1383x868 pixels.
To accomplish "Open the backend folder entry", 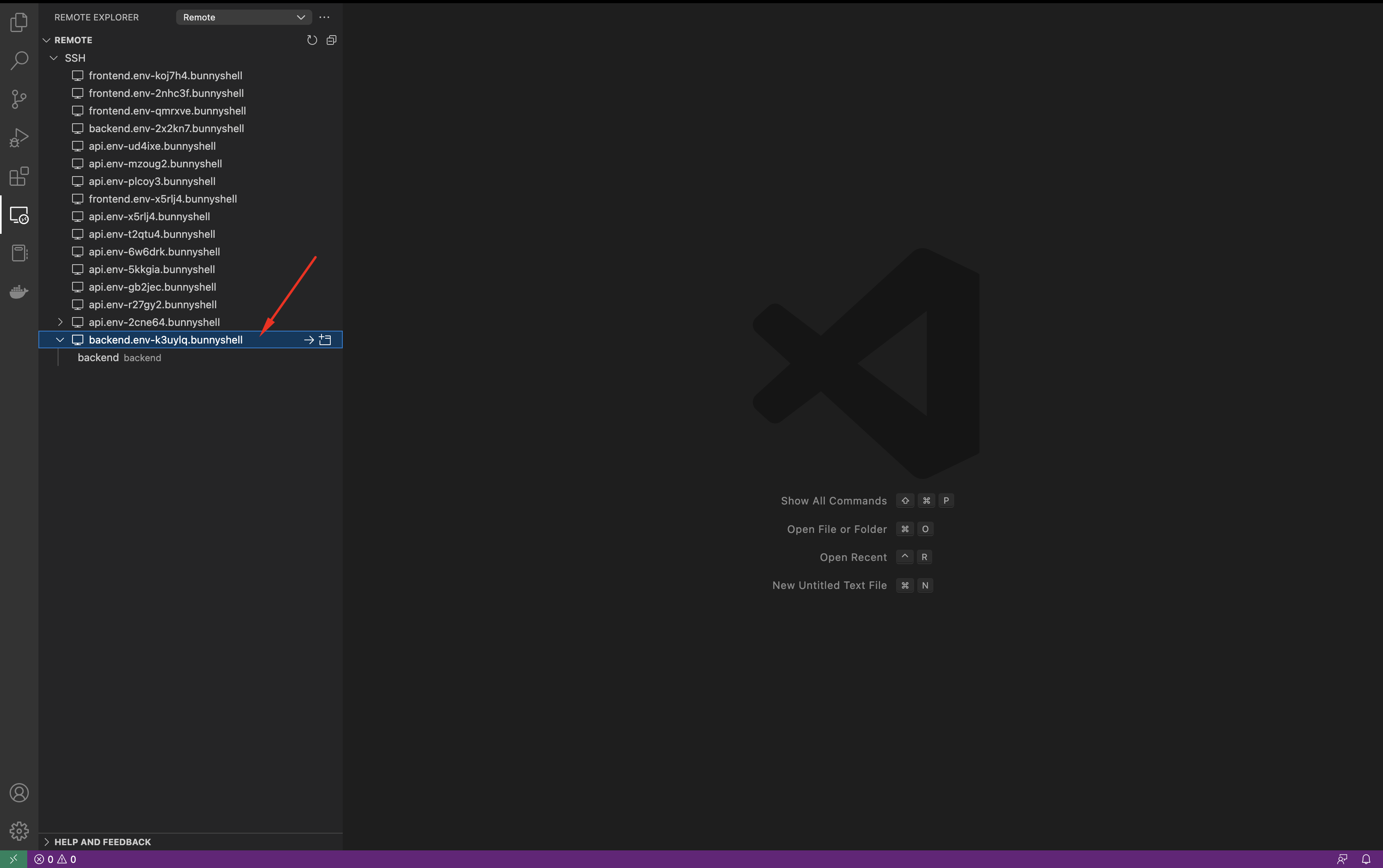I will pyautogui.click(x=99, y=358).
